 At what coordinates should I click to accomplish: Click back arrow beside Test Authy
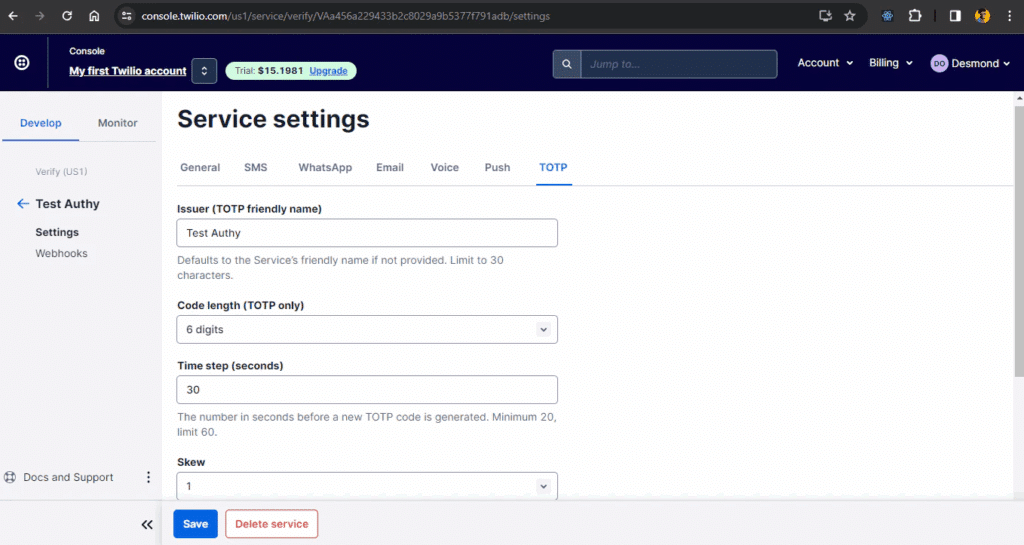23,204
